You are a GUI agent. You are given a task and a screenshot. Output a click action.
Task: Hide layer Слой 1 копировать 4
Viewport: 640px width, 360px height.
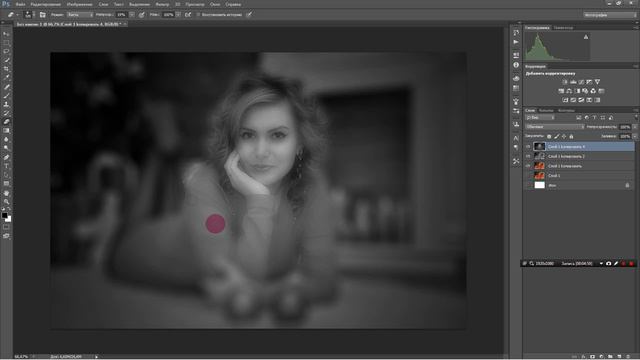[x=528, y=147]
